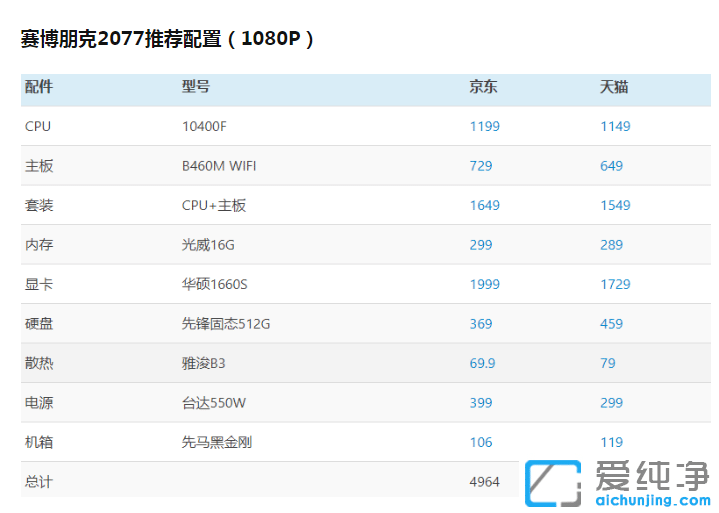Open JD price 399 for 台达550W power supply
This screenshot has height=513, width=719.
(x=480, y=403)
